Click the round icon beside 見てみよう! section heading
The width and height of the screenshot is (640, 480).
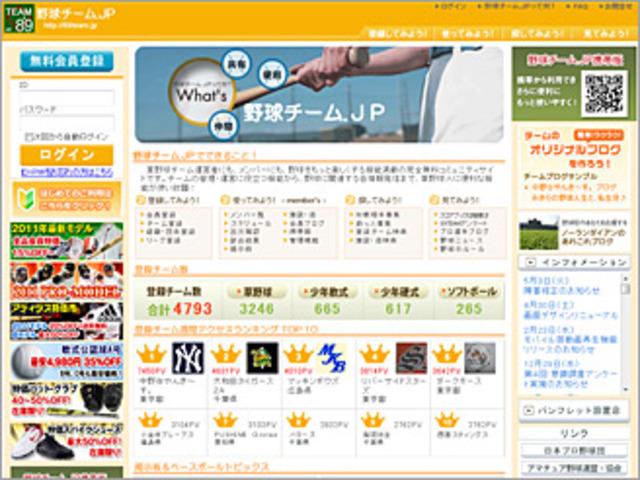[x=434, y=200]
